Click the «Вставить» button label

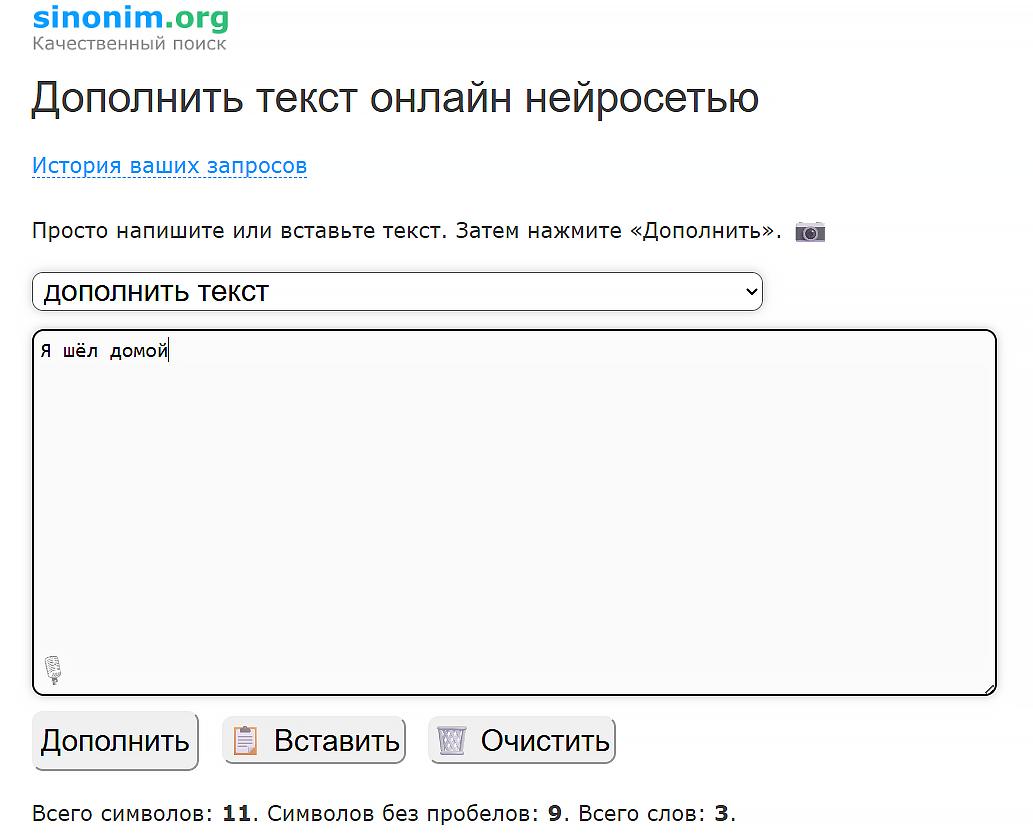coord(336,741)
